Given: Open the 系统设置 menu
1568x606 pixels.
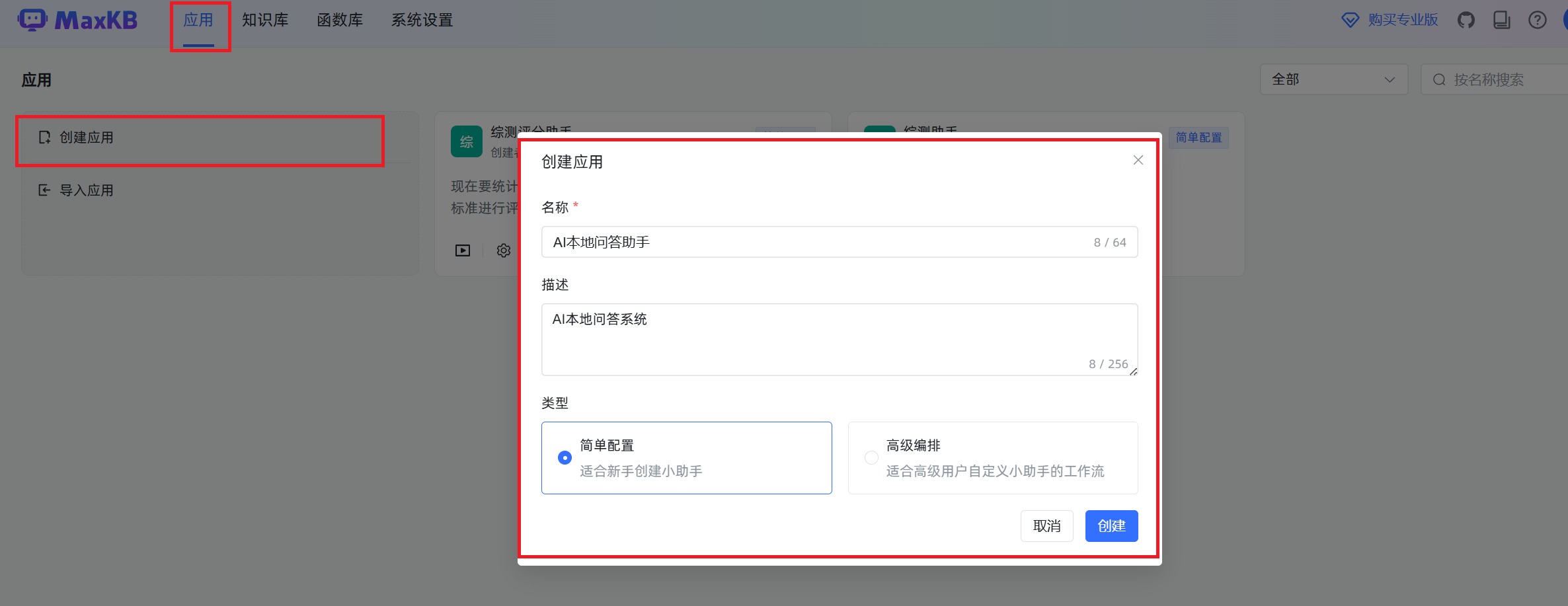Looking at the screenshot, I should (x=422, y=20).
